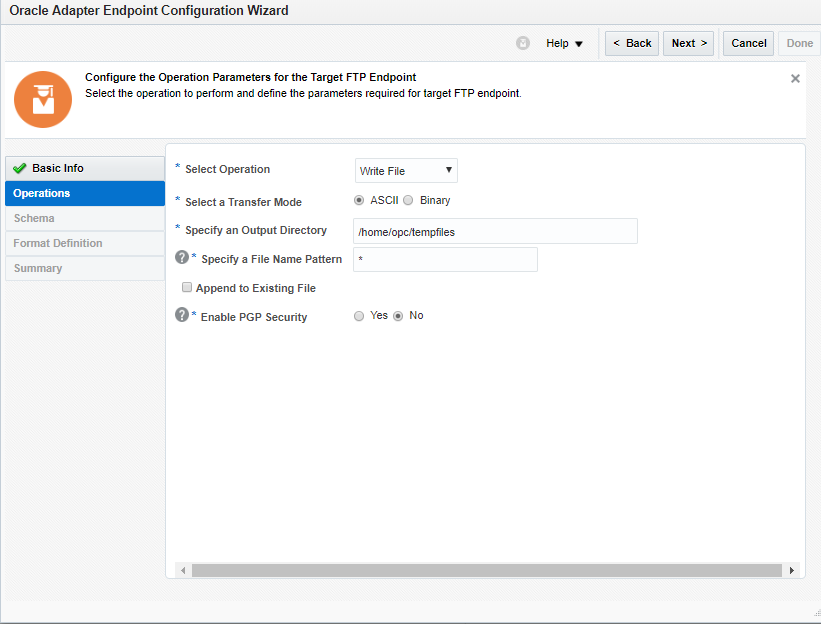821x624 pixels.
Task: Click the Next button
Action: pos(688,43)
